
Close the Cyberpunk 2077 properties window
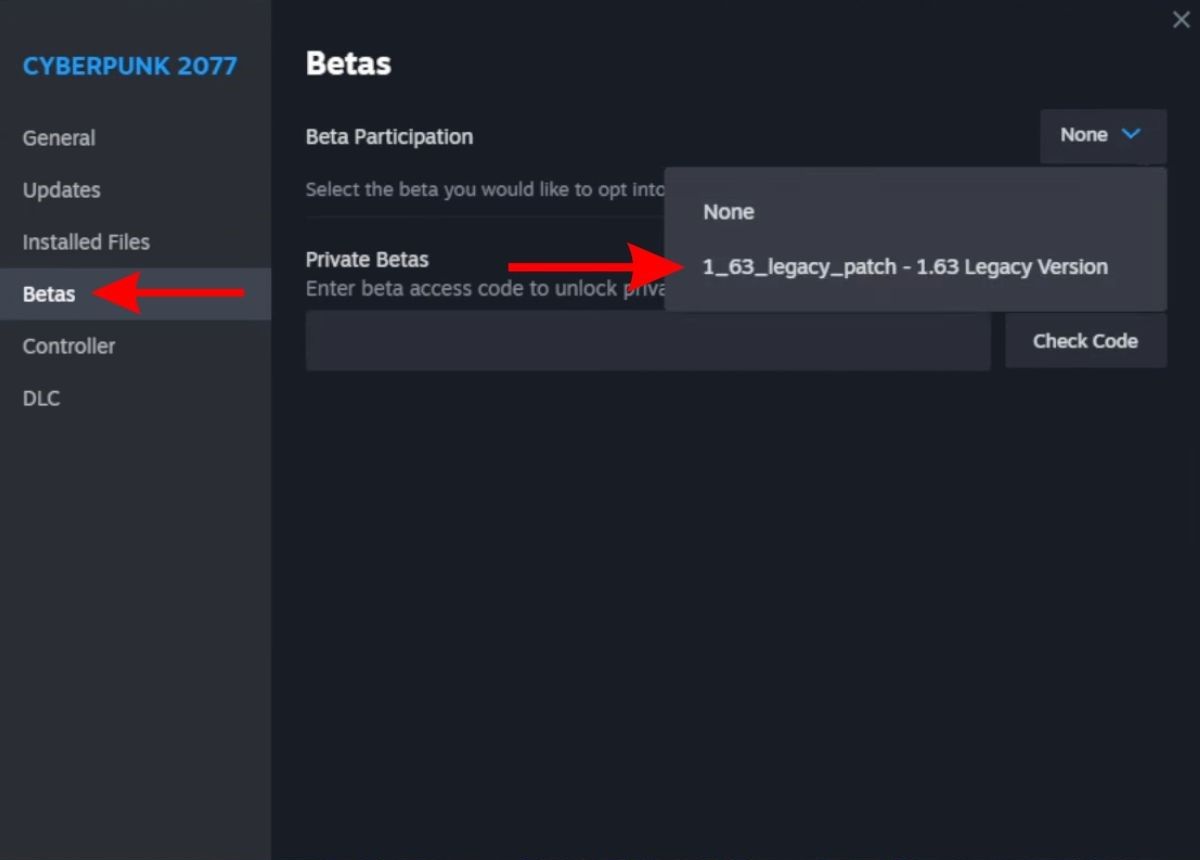(x=1180, y=20)
